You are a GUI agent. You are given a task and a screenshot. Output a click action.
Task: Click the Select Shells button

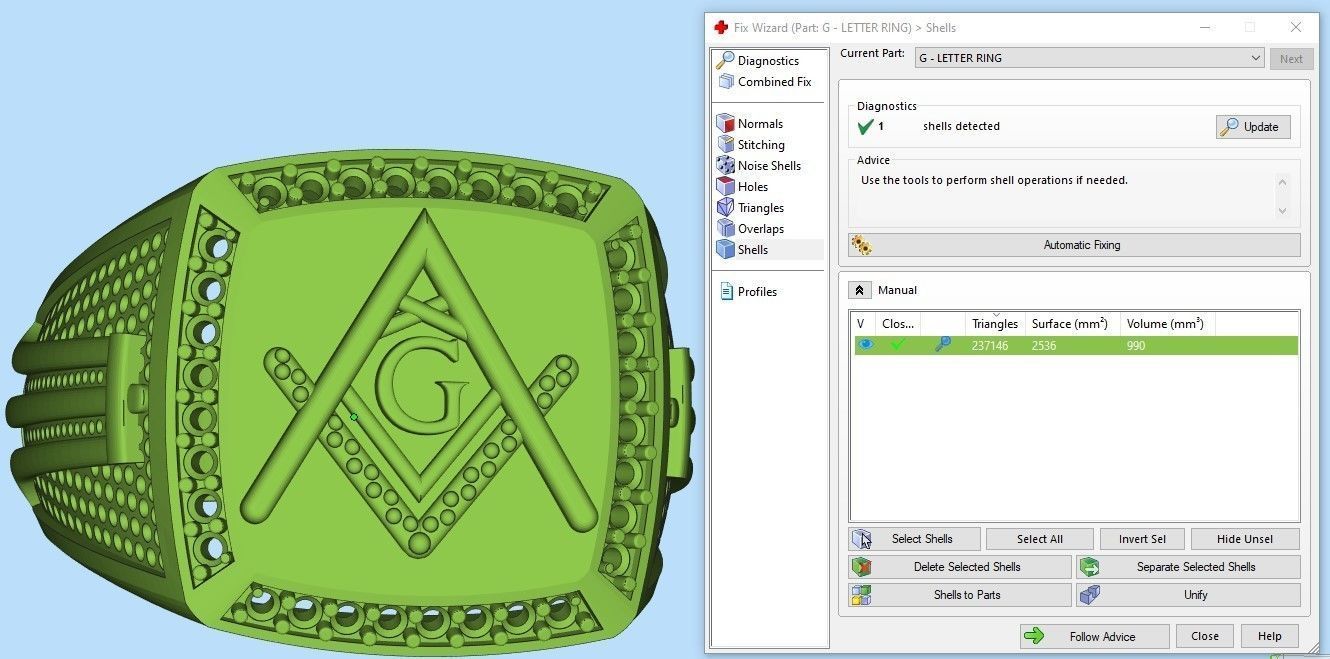914,539
